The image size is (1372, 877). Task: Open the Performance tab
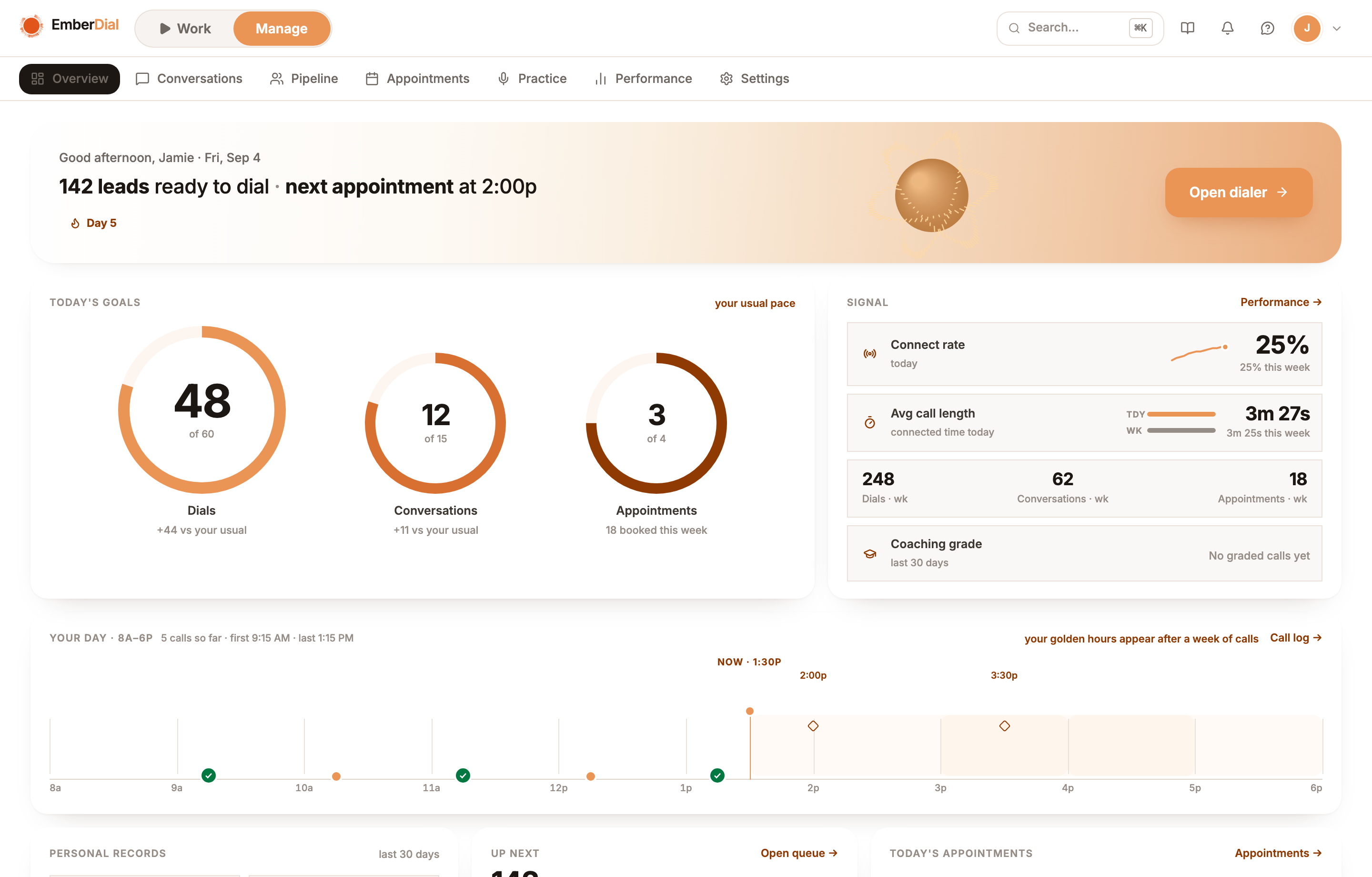point(643,79)
